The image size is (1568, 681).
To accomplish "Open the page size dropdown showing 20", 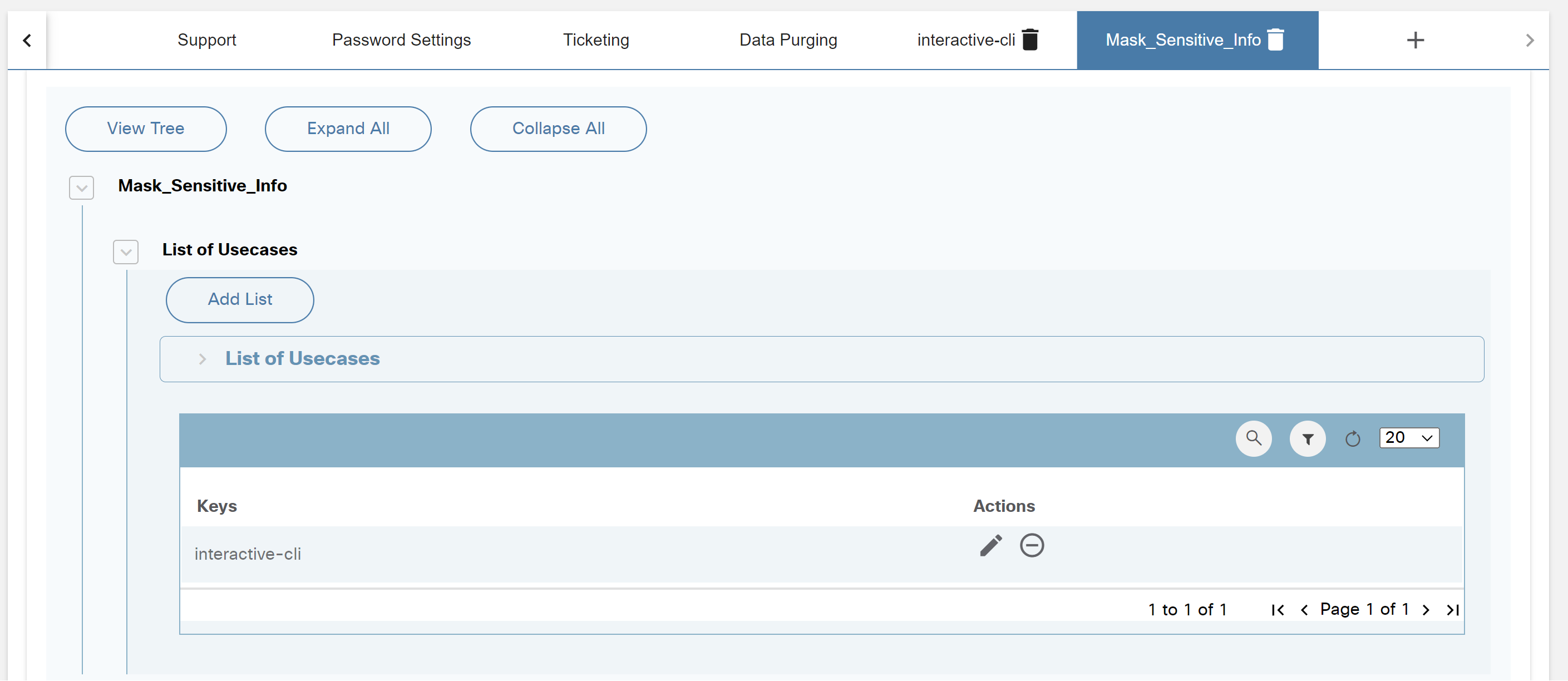I will [1408, 437].
